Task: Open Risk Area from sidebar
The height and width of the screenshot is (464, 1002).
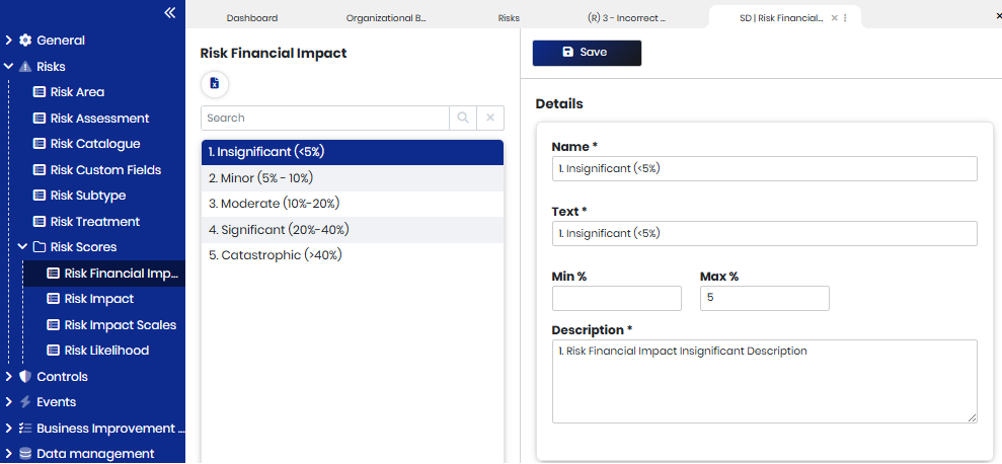Action: point(77,92)
